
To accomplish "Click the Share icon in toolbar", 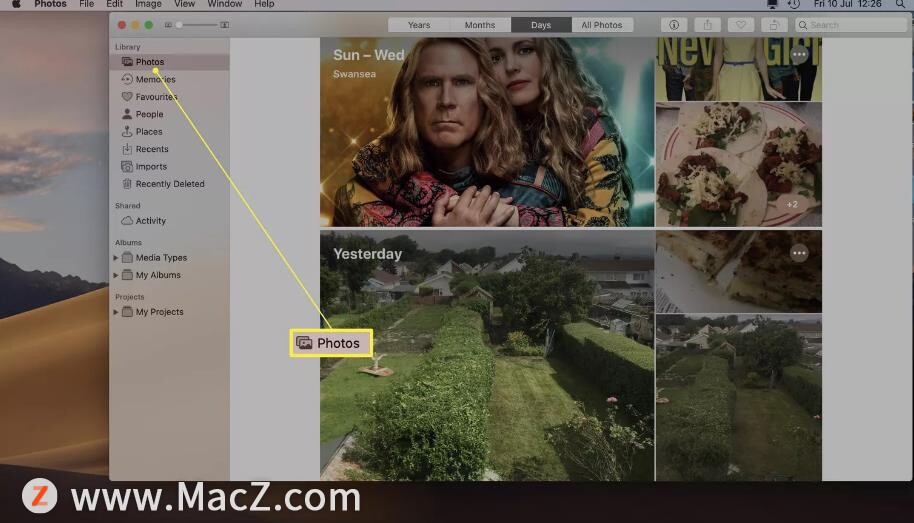I will [x=708, y=25].
